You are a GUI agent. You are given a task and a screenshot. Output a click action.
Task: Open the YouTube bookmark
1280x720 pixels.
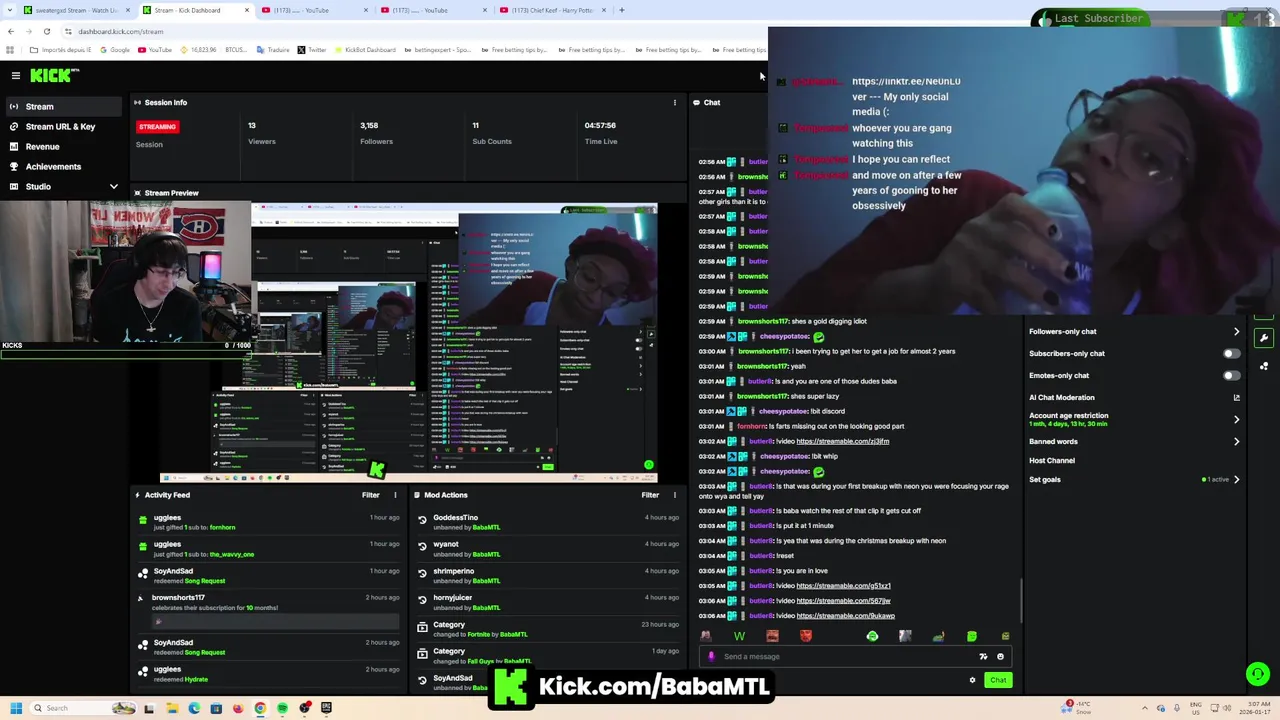tap(155, 50)
